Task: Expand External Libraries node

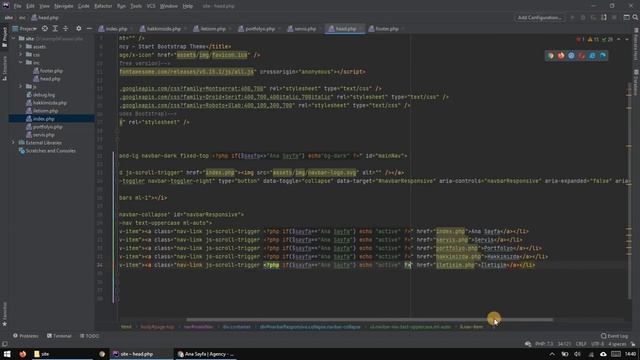Action: pyautogui.click(x=14, y=143)
